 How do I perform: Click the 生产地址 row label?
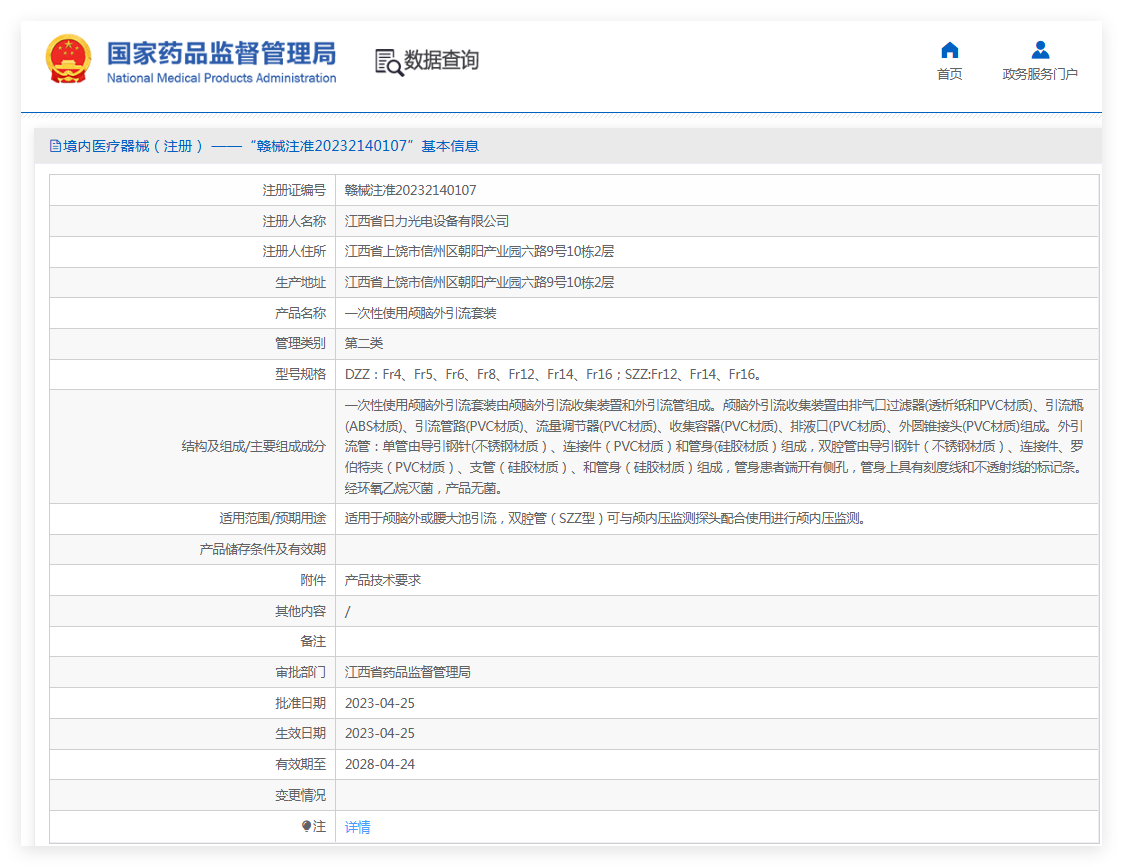tap(300, 282)
